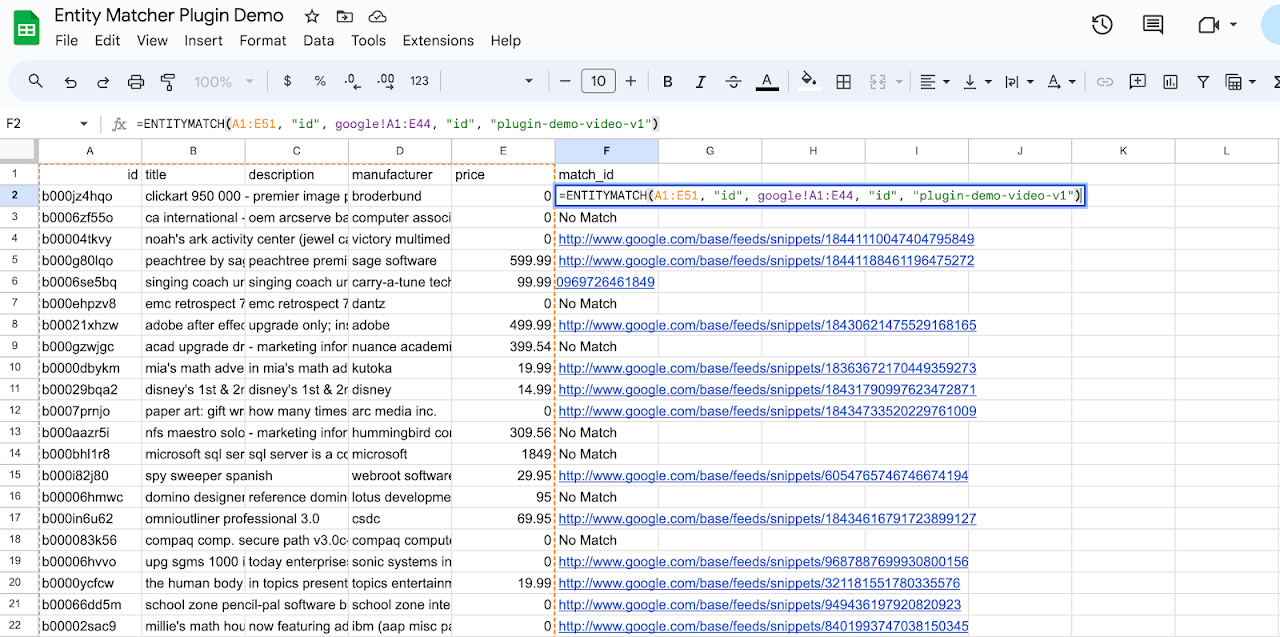Click the move to folder icon
The height and width of the screenshot is (637, 1280).
[345, 16]
